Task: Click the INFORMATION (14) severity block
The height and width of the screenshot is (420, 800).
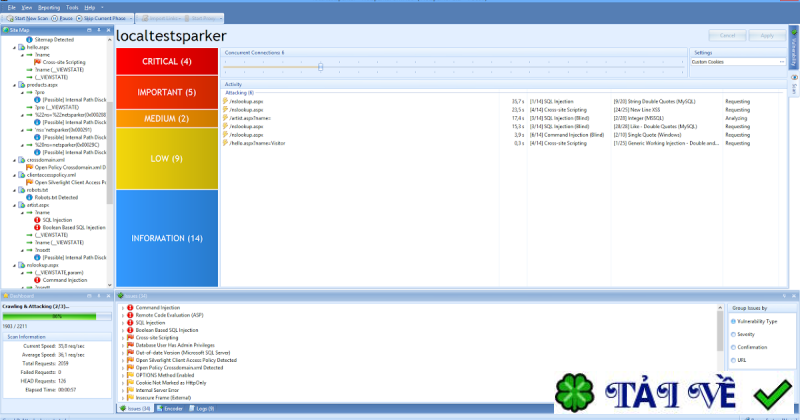Action: pos(167,238)
